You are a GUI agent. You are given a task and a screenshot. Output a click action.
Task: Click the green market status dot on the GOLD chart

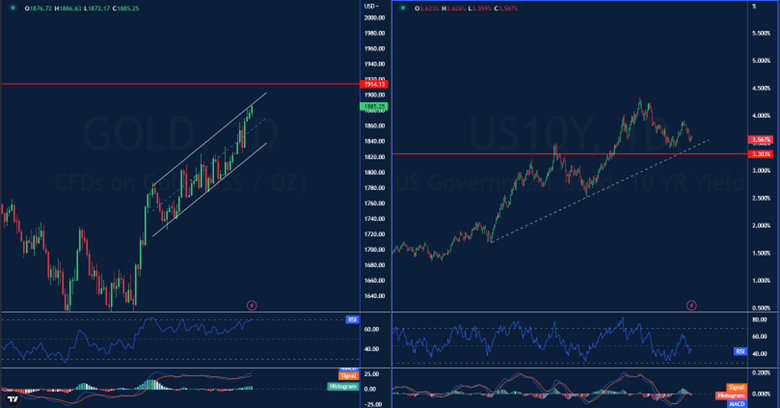[13, 8]
